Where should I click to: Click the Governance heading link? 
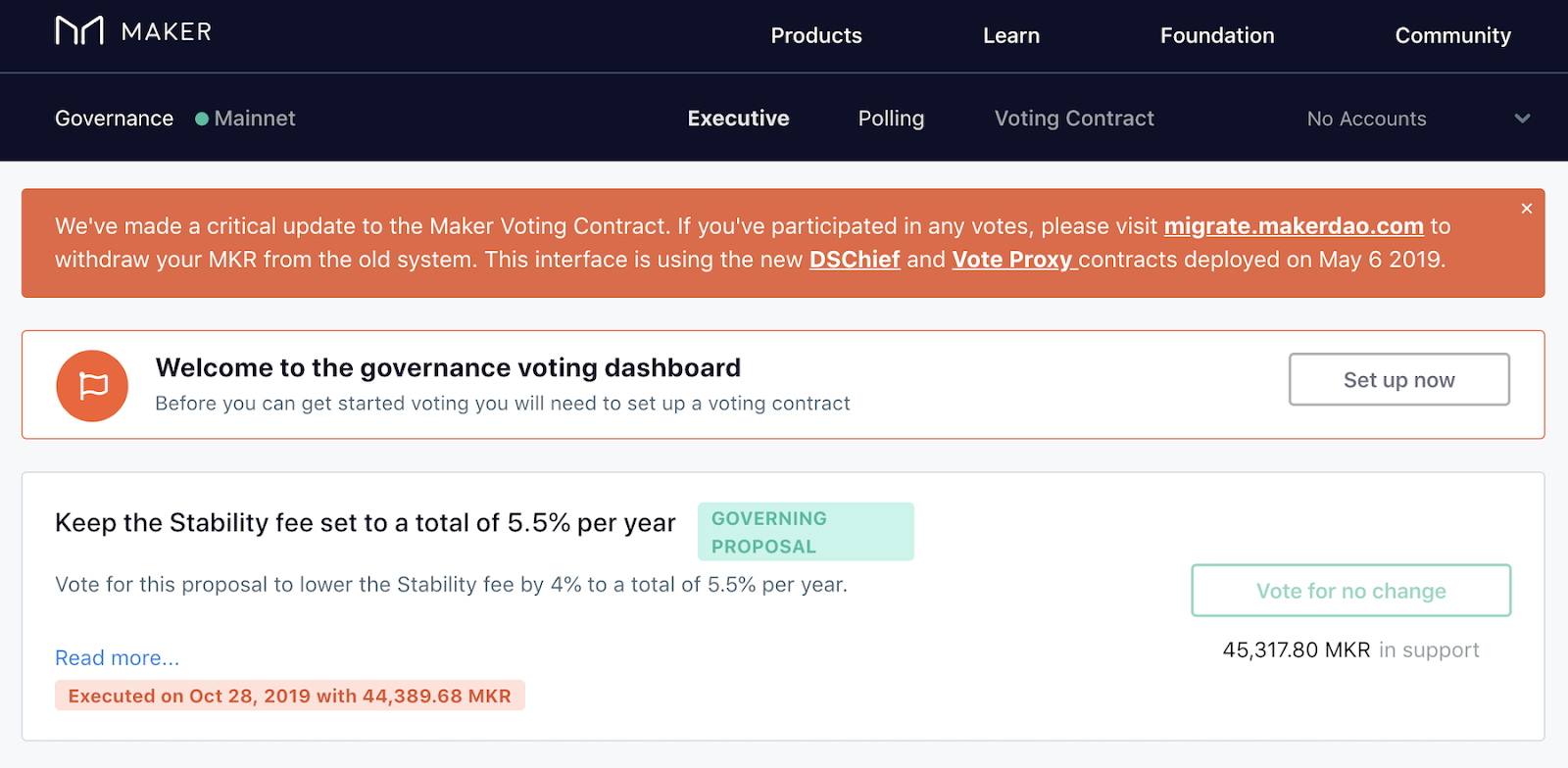[114, 119]
